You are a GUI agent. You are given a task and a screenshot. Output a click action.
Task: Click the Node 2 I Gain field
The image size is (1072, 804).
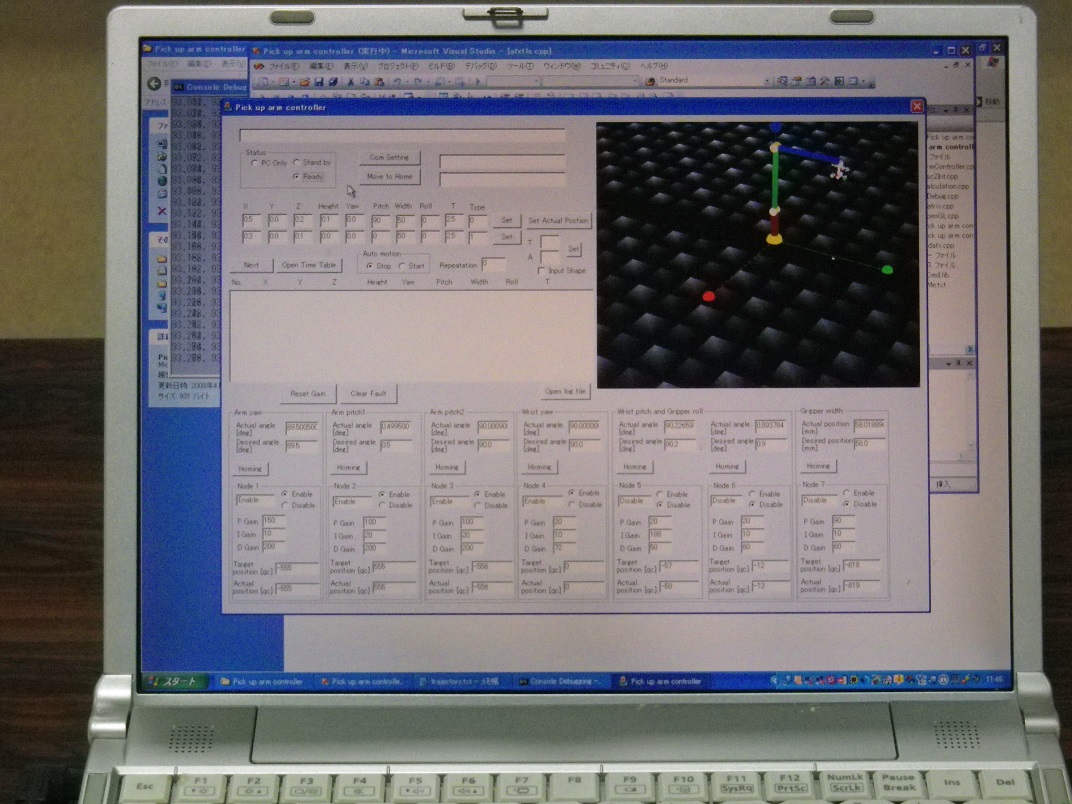375,535
